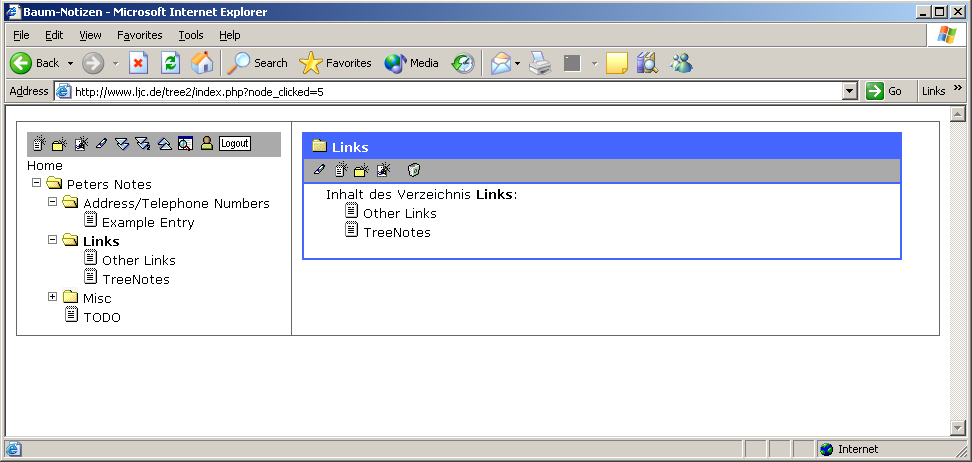Open the Edit menu
972x462 pixels.
pos(54,35)
